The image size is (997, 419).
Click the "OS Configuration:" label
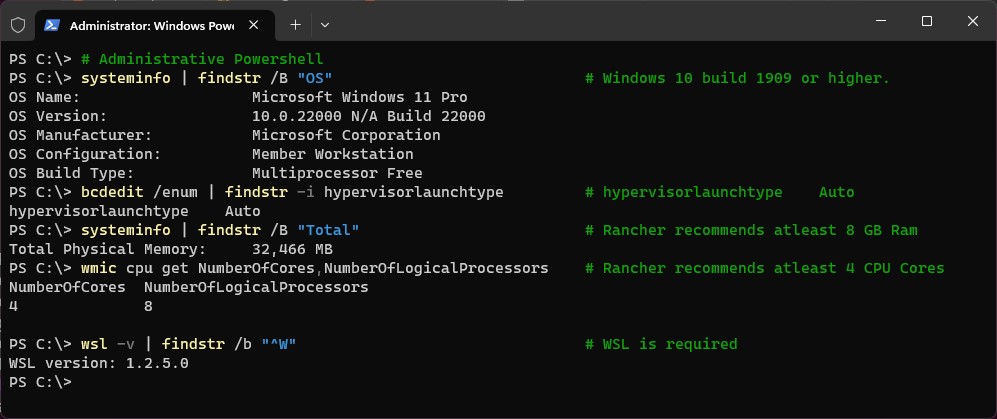tap(85, 155)
